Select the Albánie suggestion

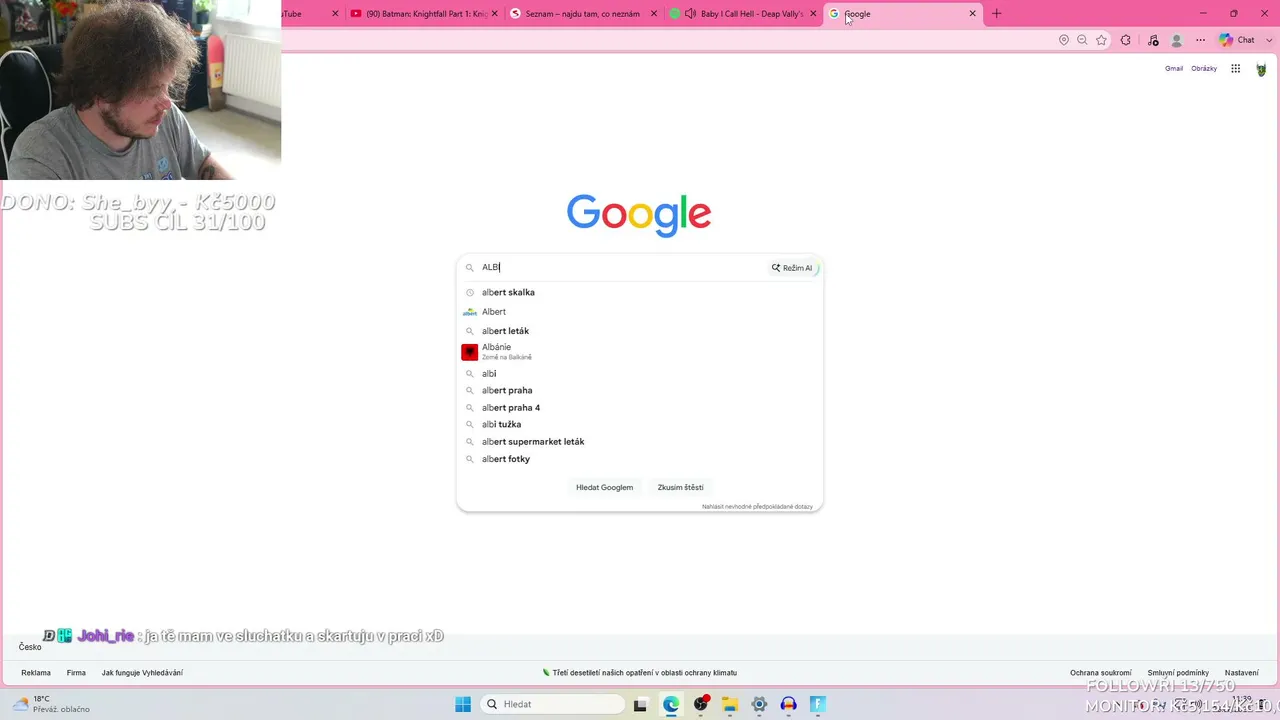click(x=640, y=352)
